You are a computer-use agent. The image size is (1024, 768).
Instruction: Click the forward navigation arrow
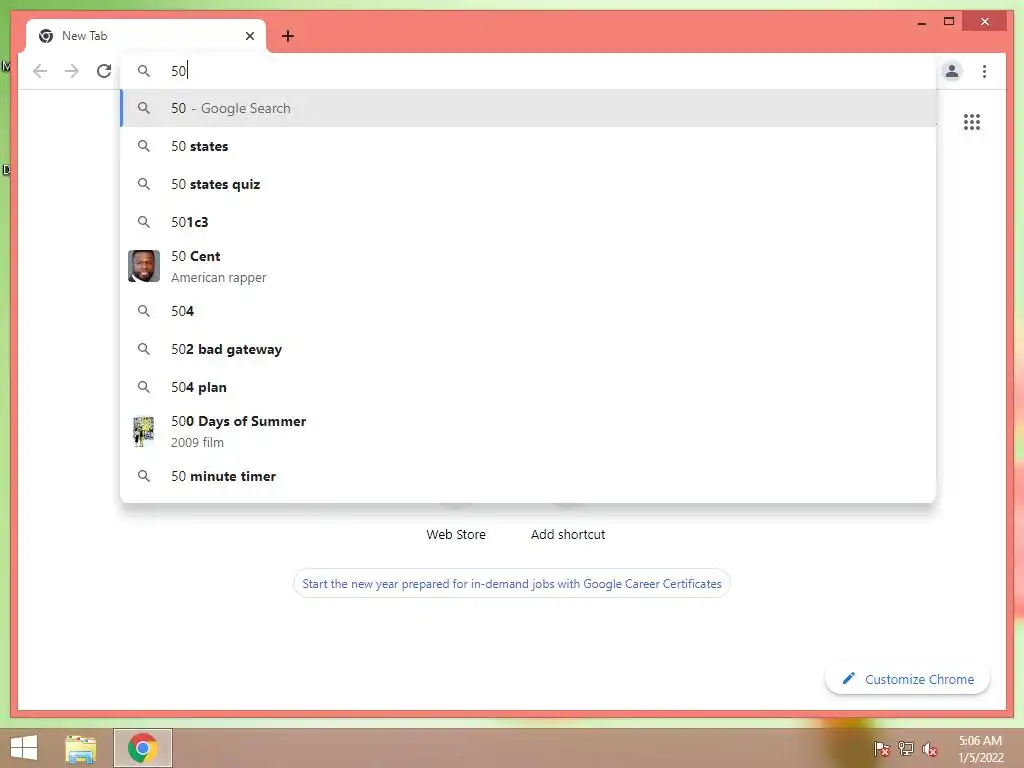click(x=72, y=71)
